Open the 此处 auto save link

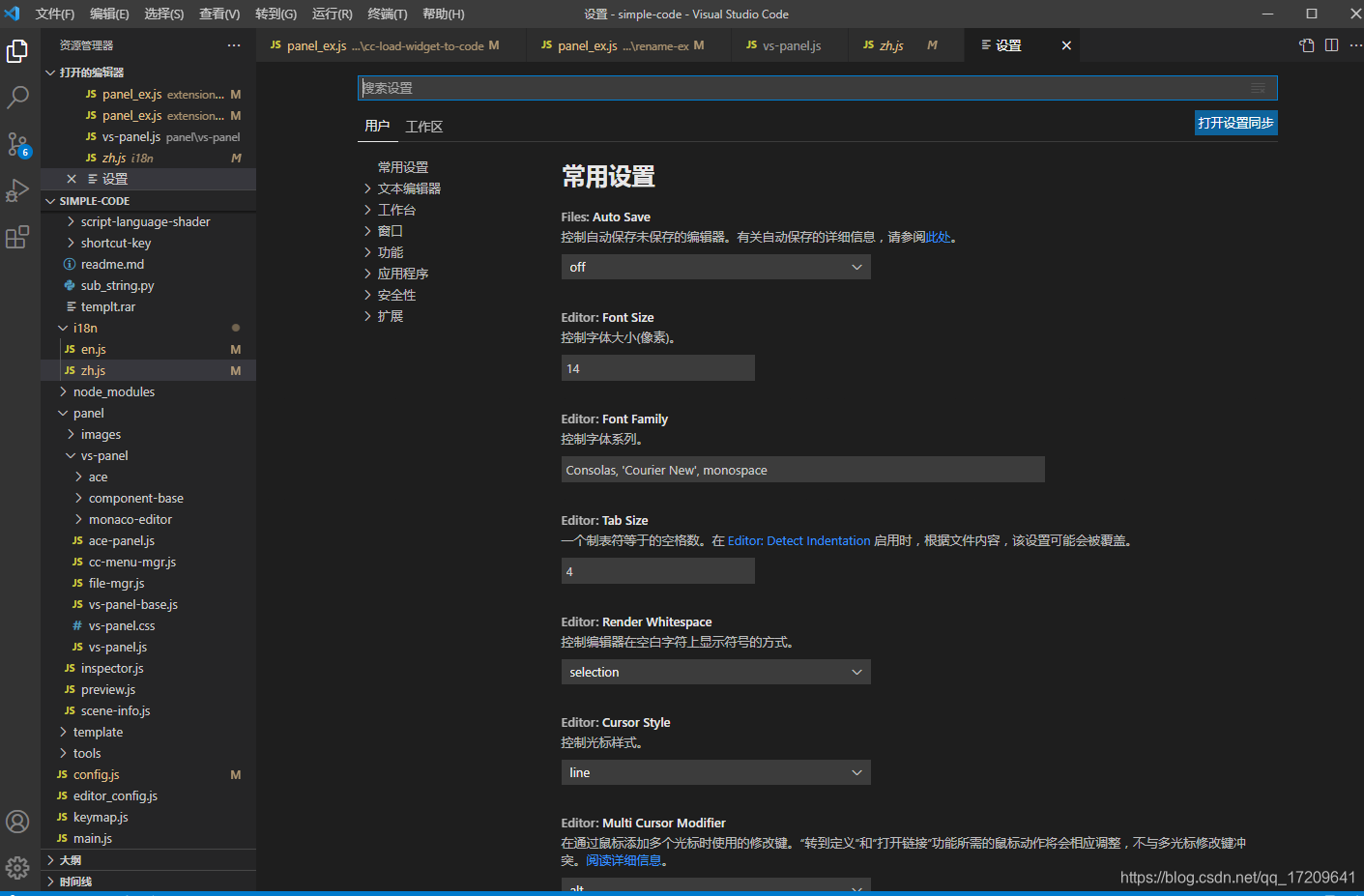point(939,237)
